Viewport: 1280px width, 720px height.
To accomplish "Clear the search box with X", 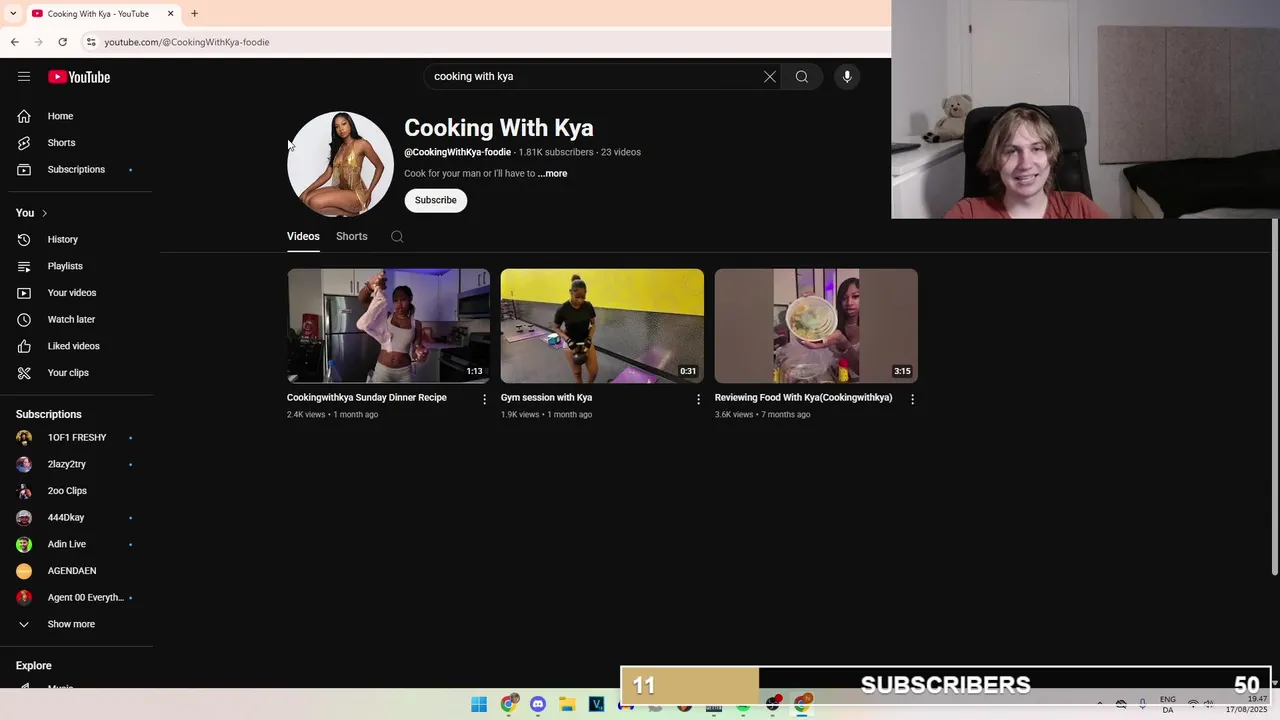I will tap(770, 77).
